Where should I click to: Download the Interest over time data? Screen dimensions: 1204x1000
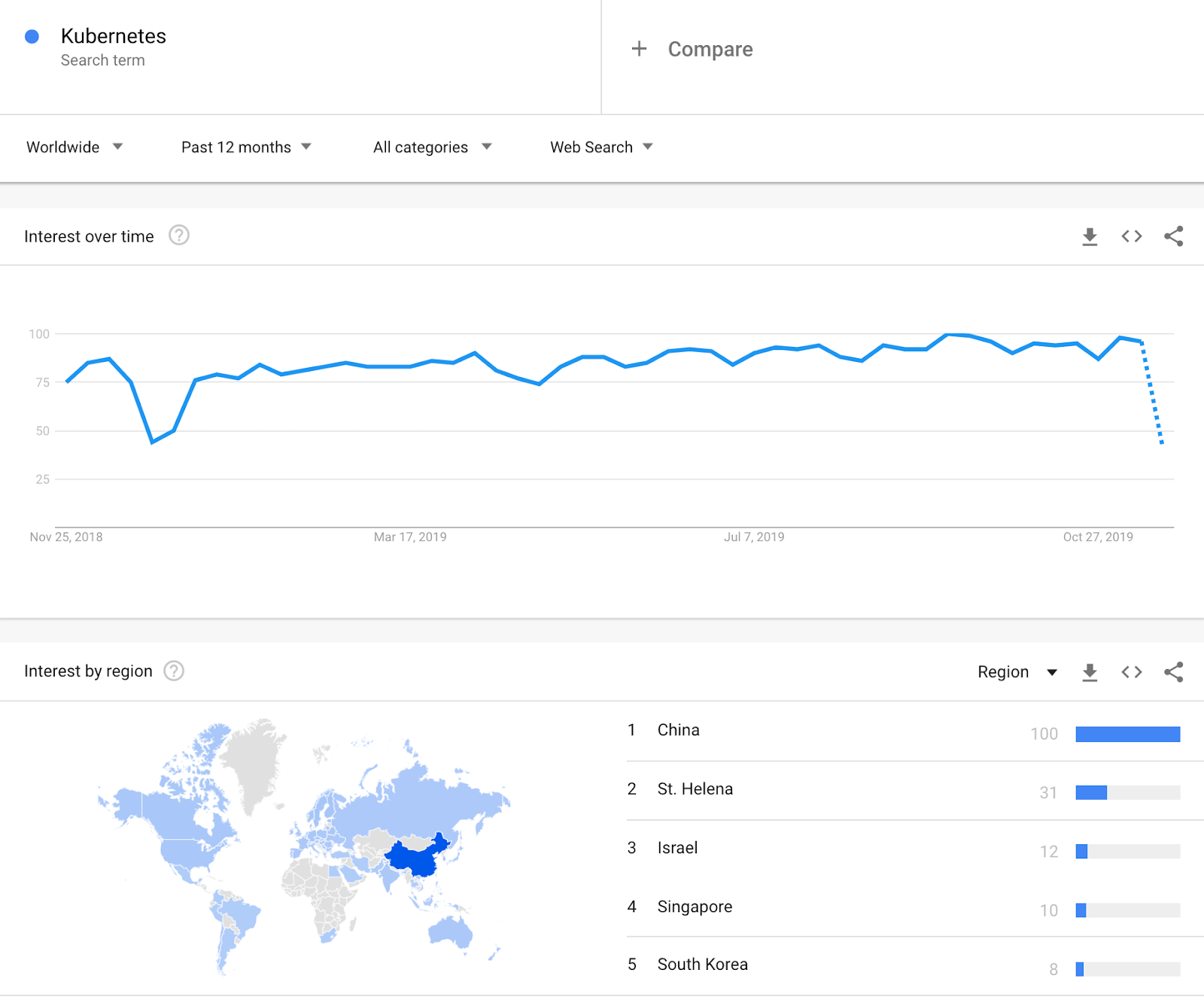pos(1089,237)
